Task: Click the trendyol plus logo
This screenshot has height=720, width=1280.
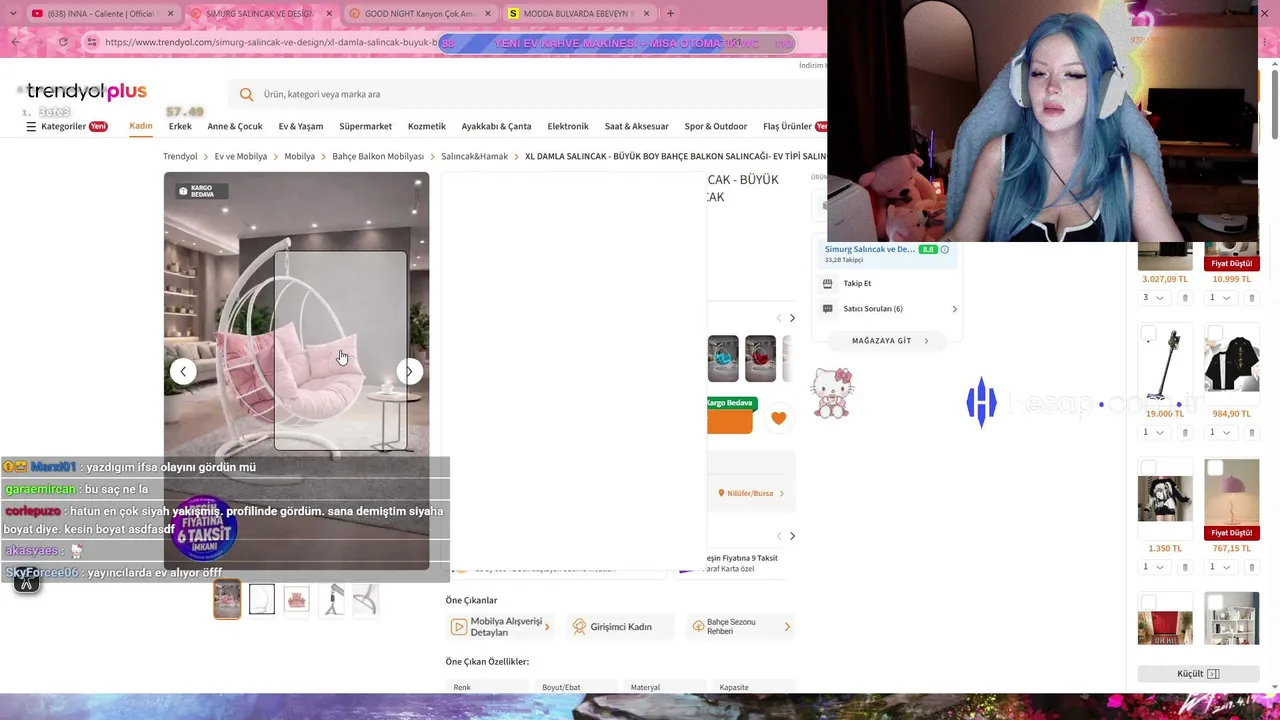Action: point(87,92)
